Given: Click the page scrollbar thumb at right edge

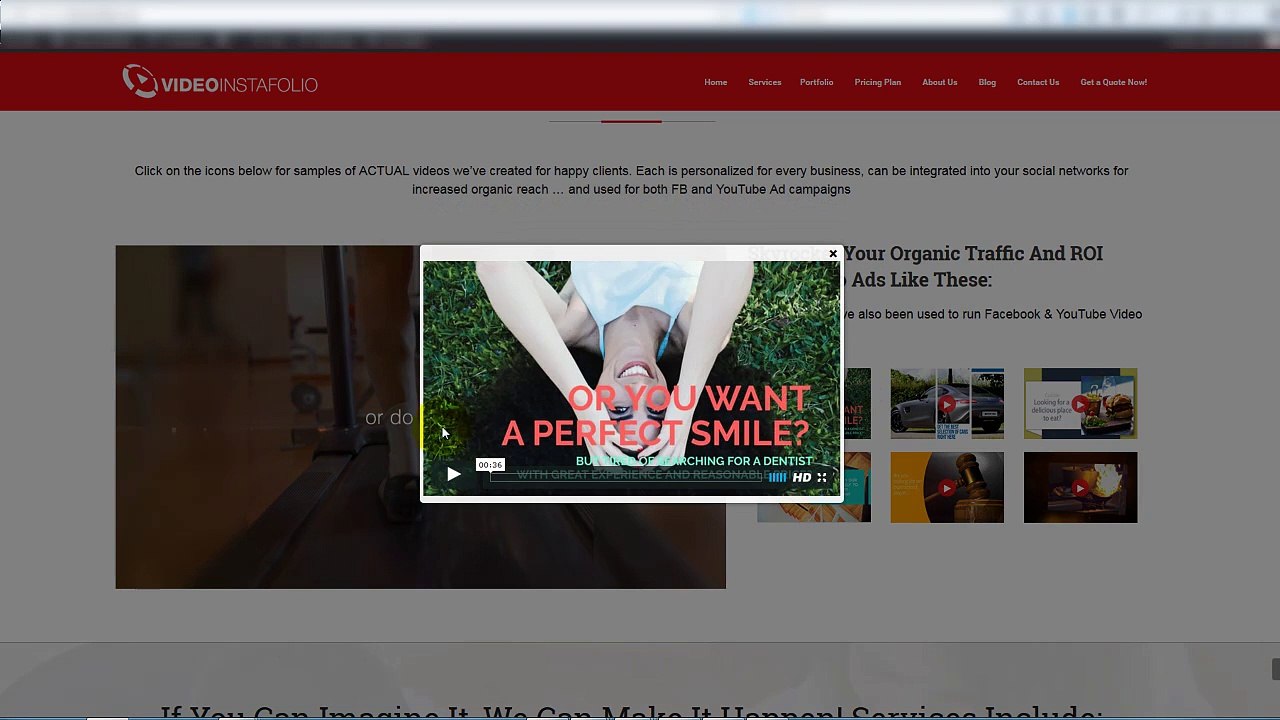Looking at the screenshot, I should [x=1275, y=668].
